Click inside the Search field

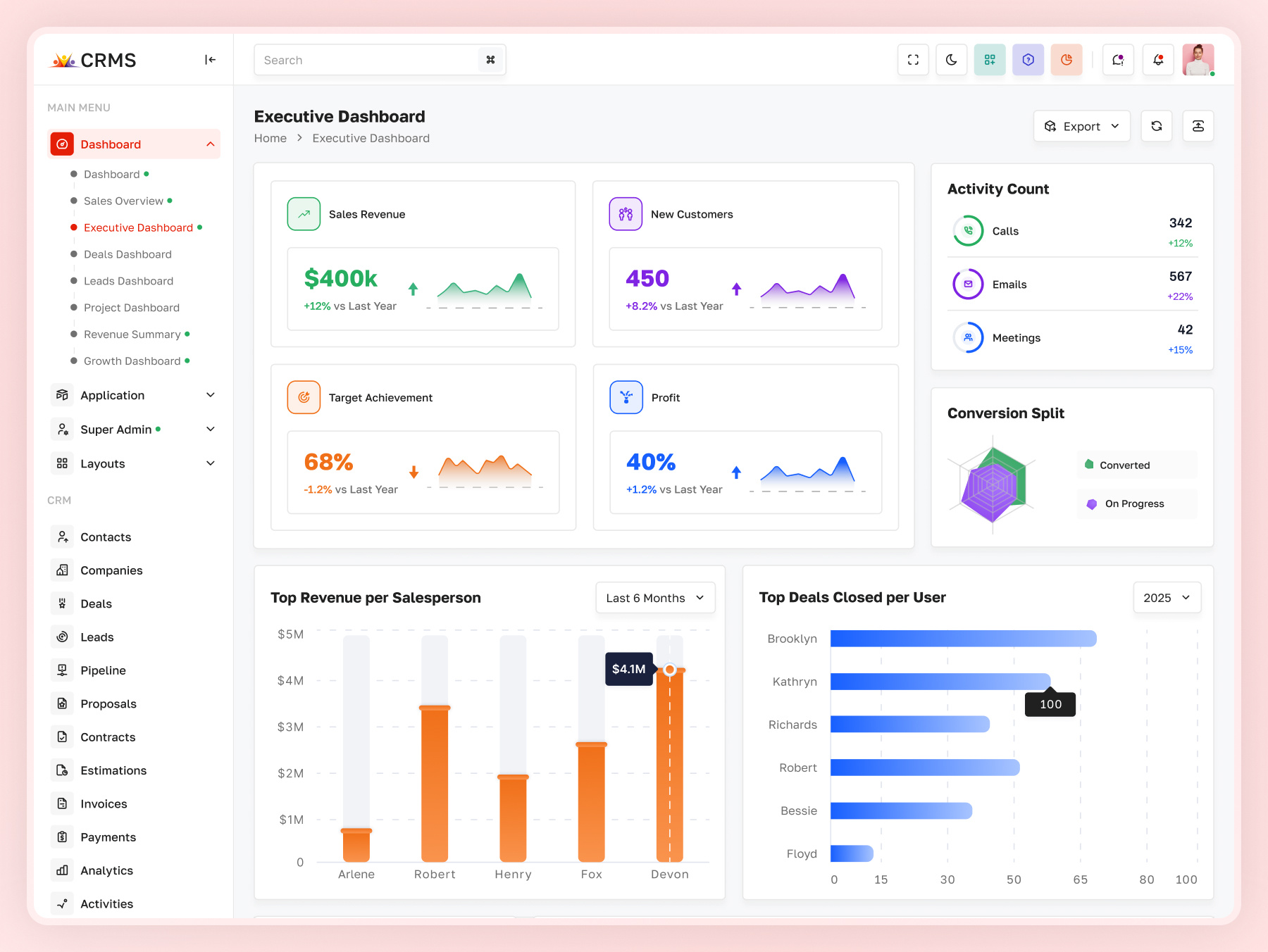[x=379, y=60]
